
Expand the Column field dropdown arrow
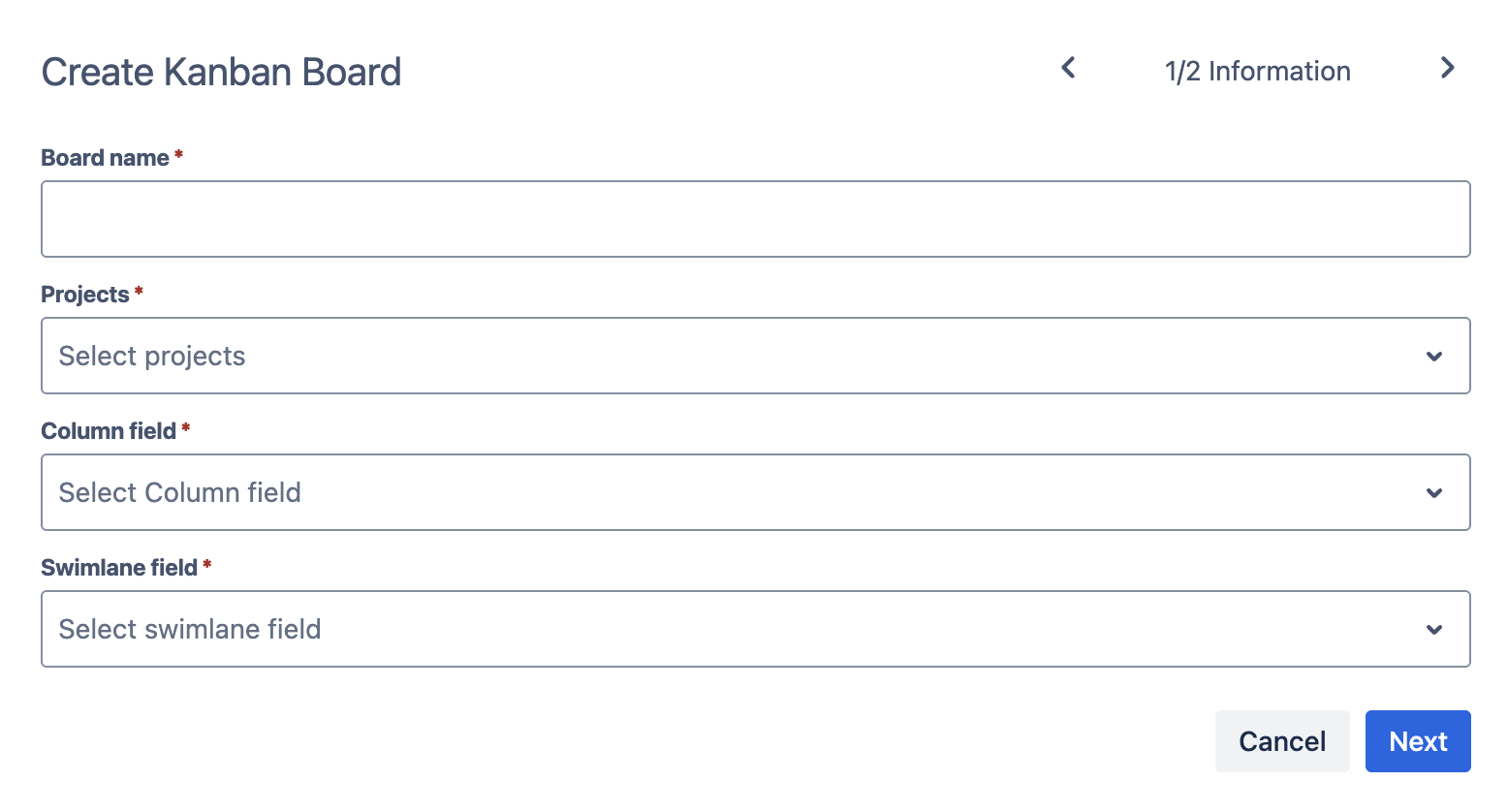click(1434, 493)
